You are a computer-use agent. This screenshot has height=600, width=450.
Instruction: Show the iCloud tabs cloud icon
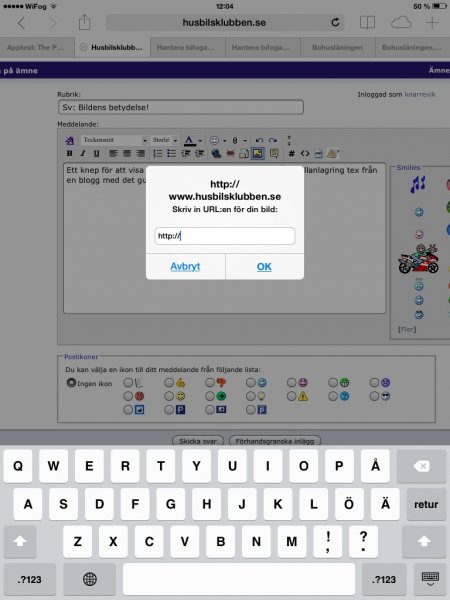[401, 23]
